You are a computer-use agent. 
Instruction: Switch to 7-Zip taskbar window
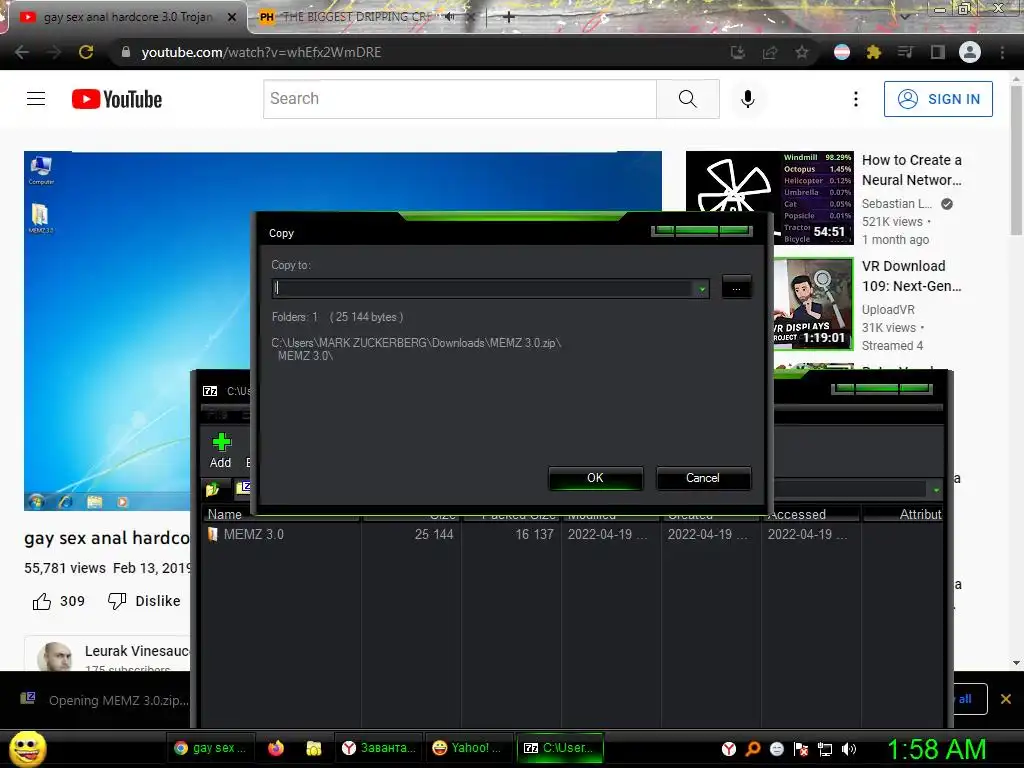(560, 748)
